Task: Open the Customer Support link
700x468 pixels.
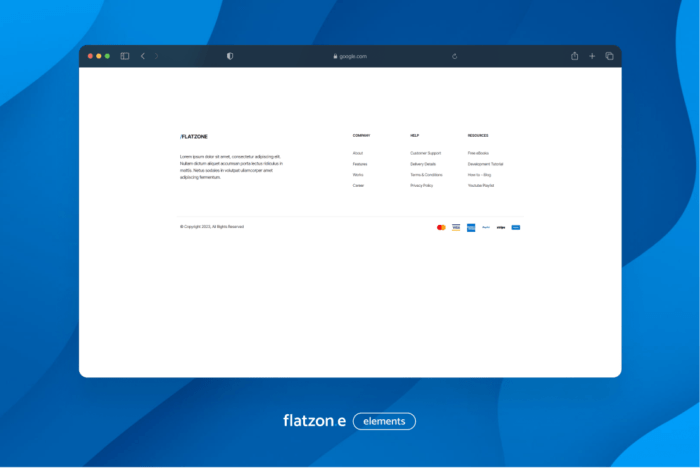Action: pyautogui.click(x=425, y=153)
